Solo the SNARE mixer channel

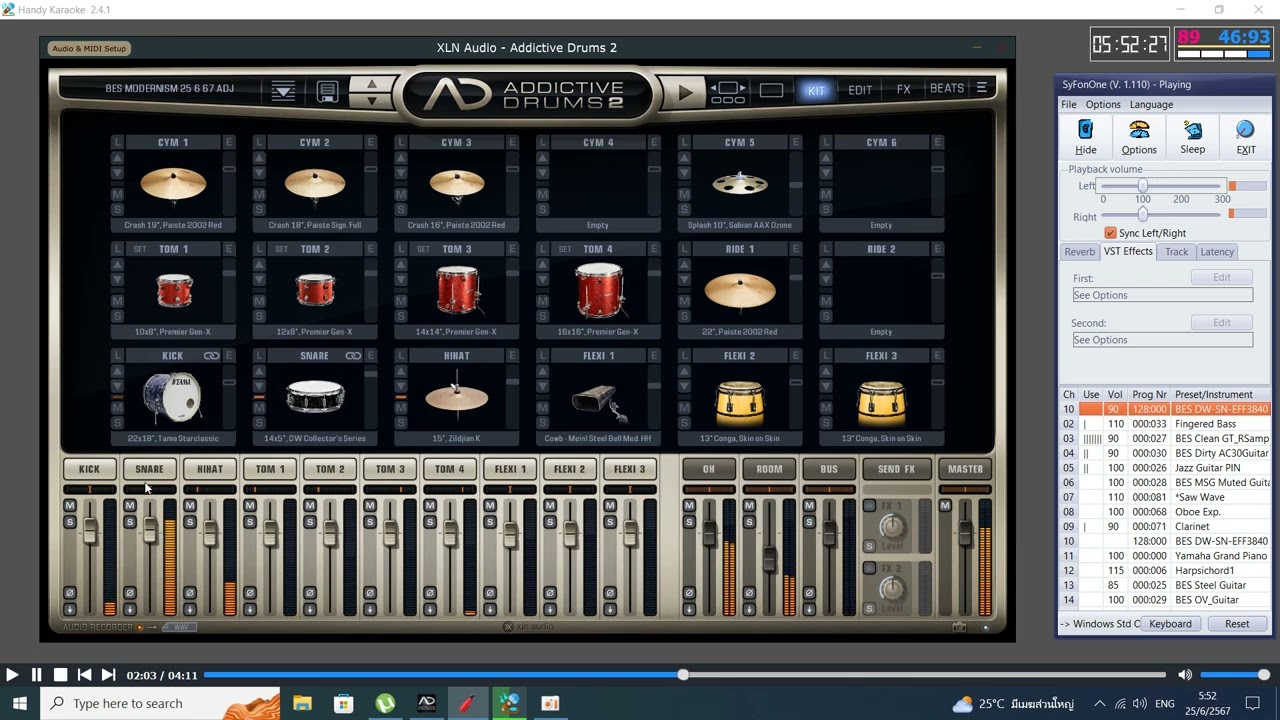[130, 522]
